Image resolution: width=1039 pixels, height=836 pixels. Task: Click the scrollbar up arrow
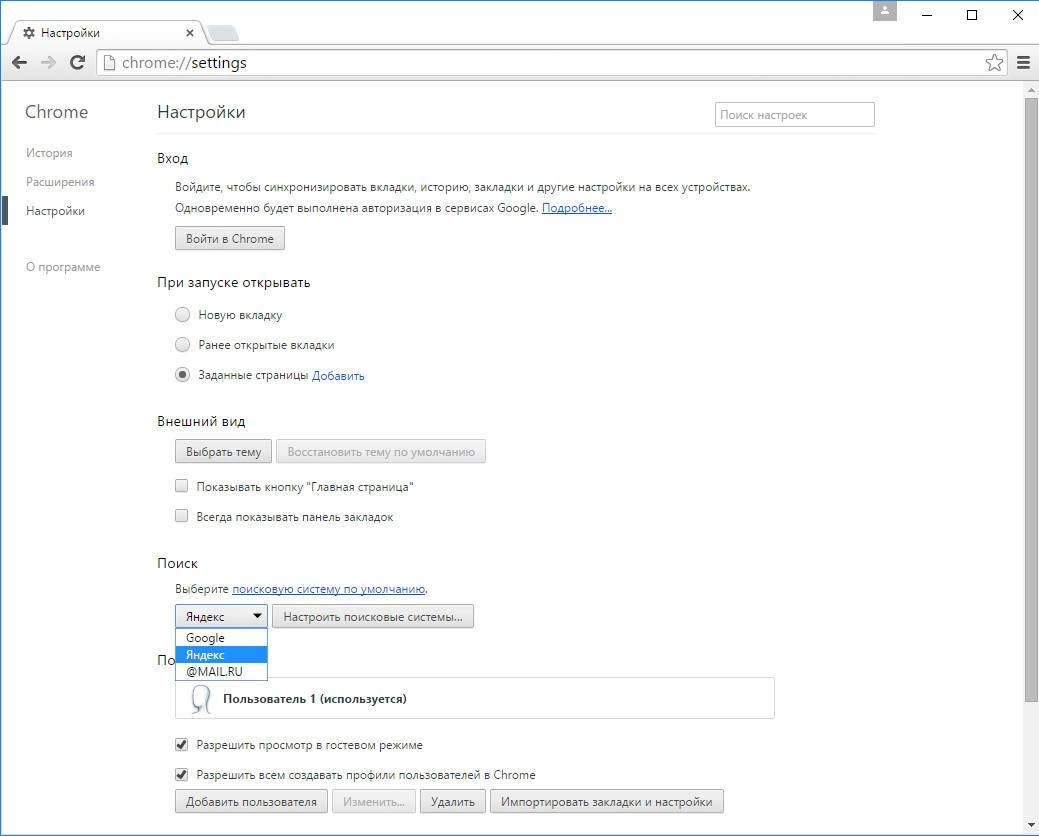point(1031,89)
